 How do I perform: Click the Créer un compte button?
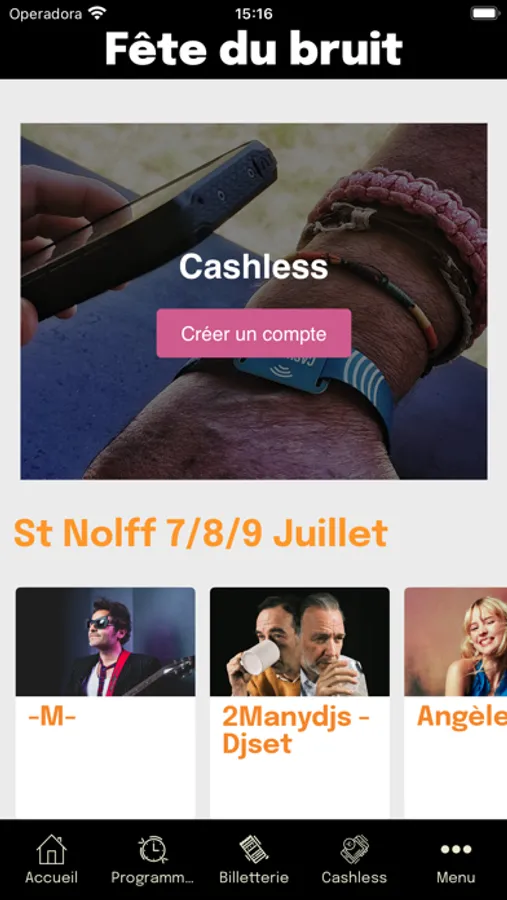(x=254, y=333)
